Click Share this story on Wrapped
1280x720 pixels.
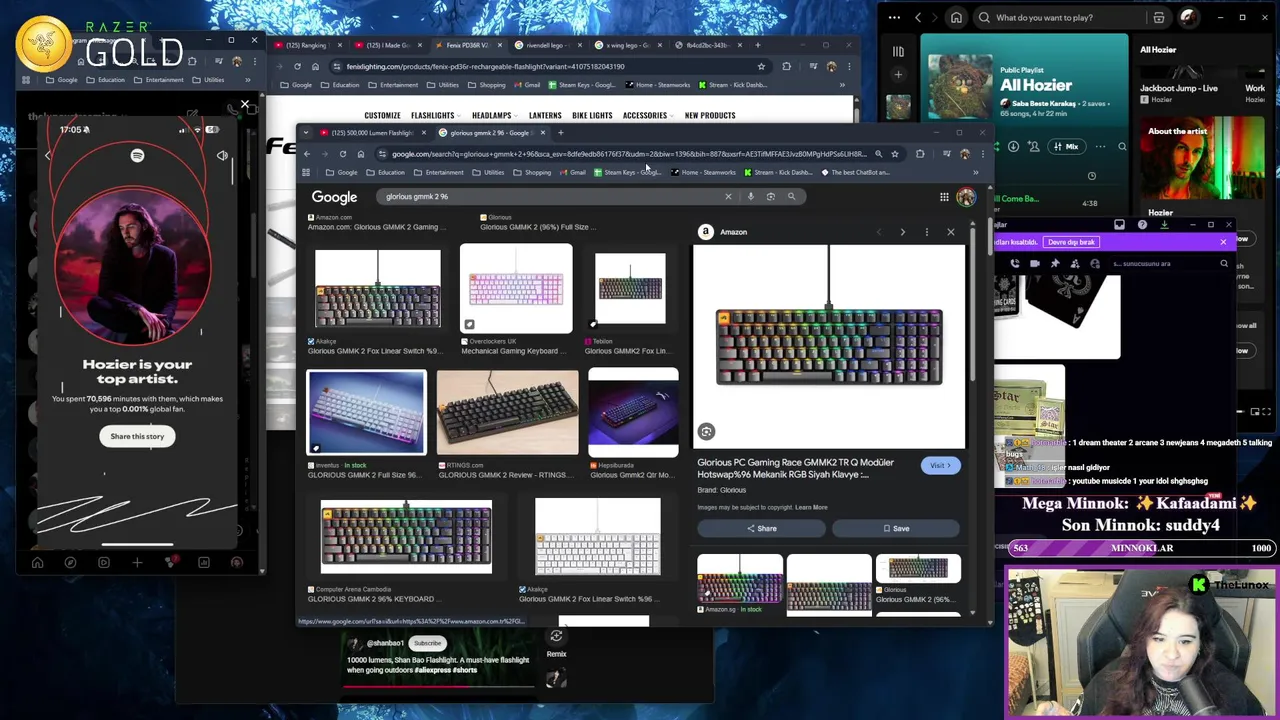click(x=137, y=436)
